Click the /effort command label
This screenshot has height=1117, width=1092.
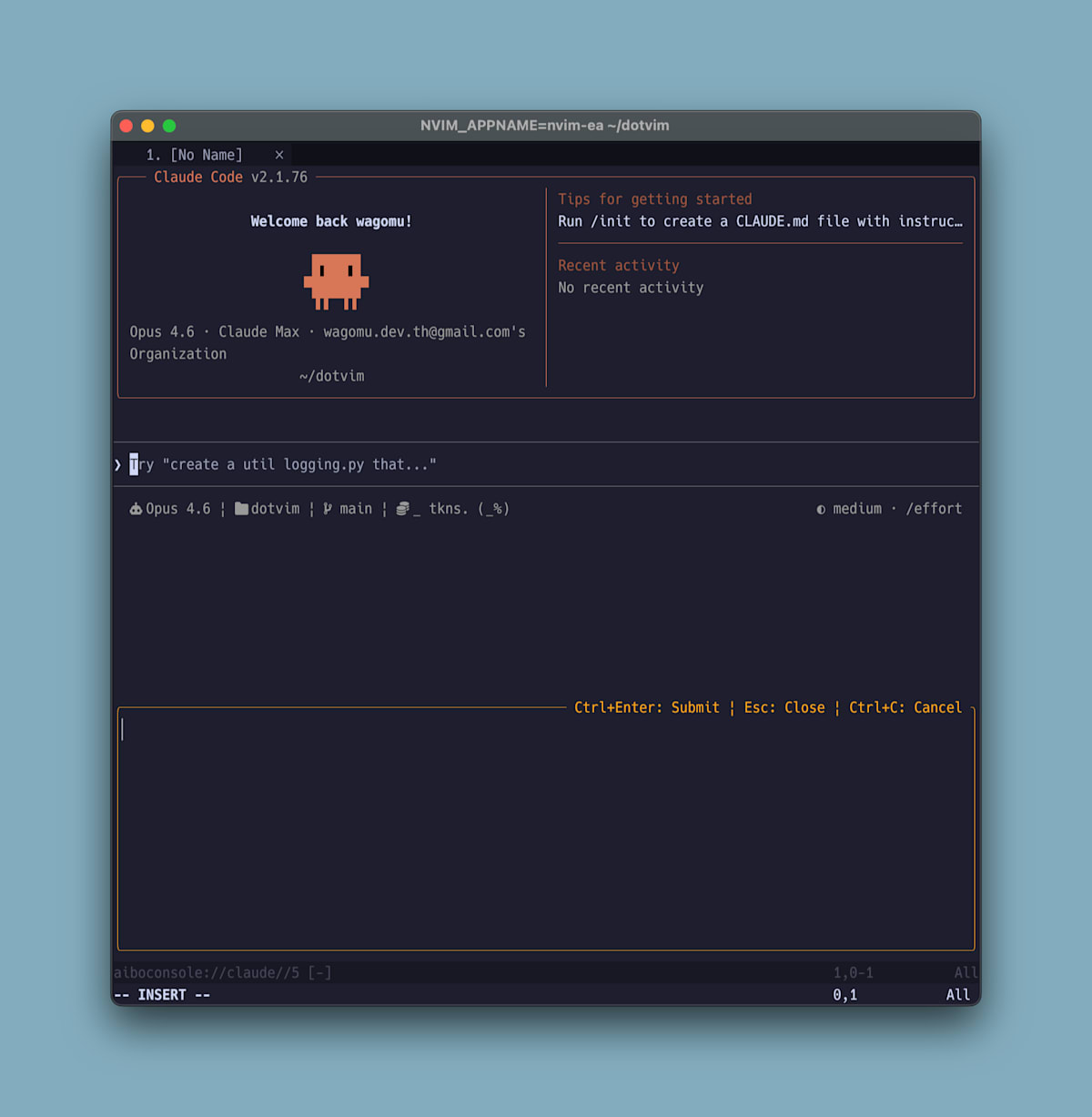[934, 509]
